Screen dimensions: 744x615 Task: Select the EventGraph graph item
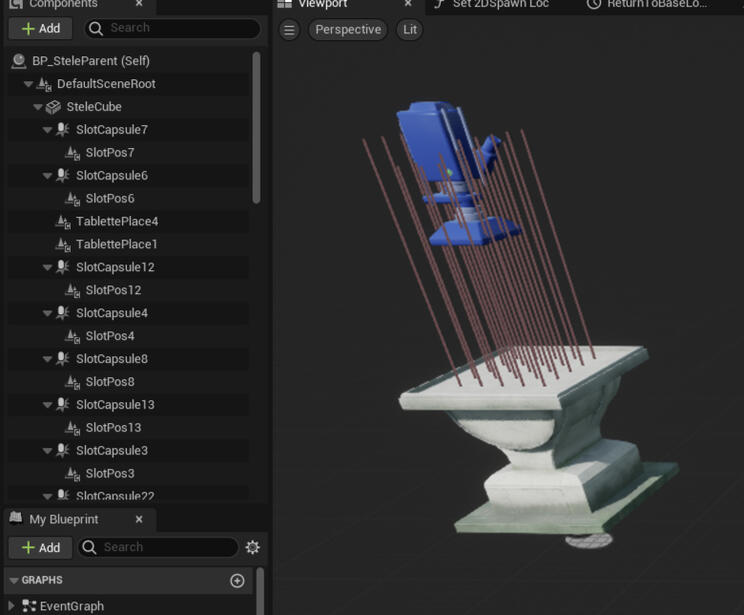[71, 606]
